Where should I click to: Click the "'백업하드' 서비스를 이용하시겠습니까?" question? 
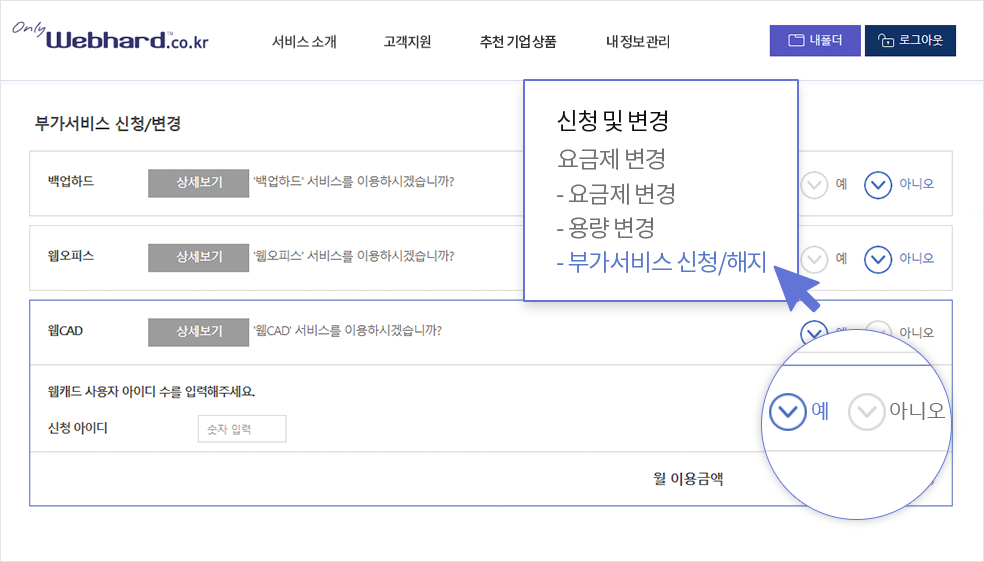click(354, 181)
